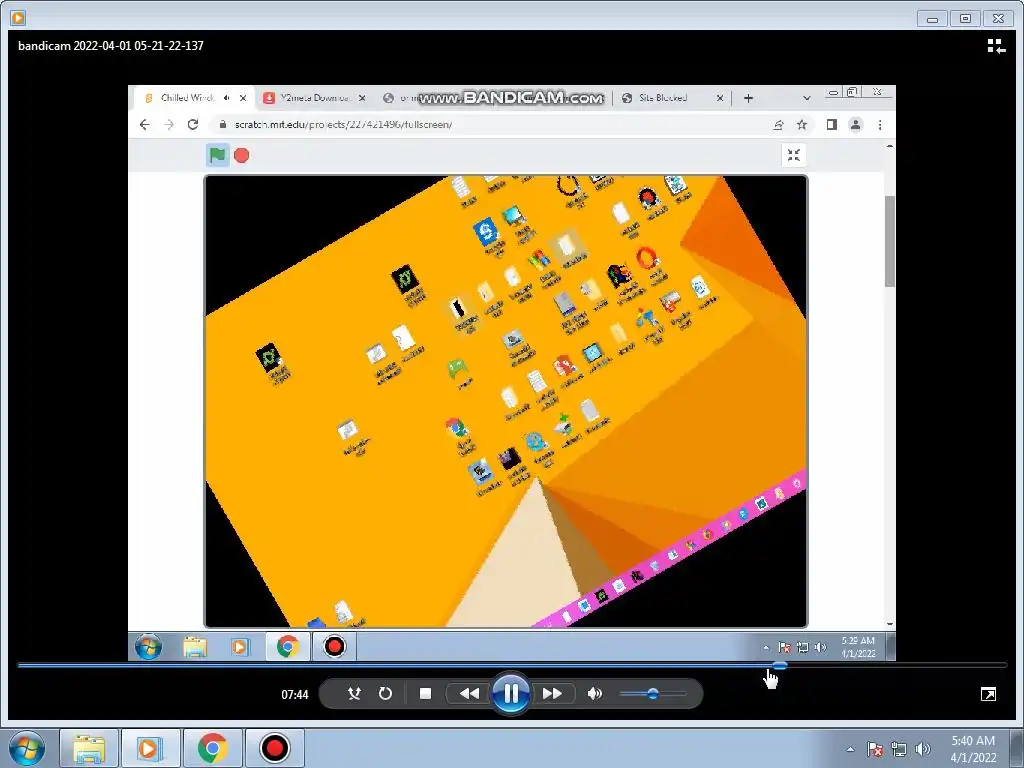Toggle repeat mode in Media Player
The height and width of the screenshot is (768, 1024).
(385, 694)
